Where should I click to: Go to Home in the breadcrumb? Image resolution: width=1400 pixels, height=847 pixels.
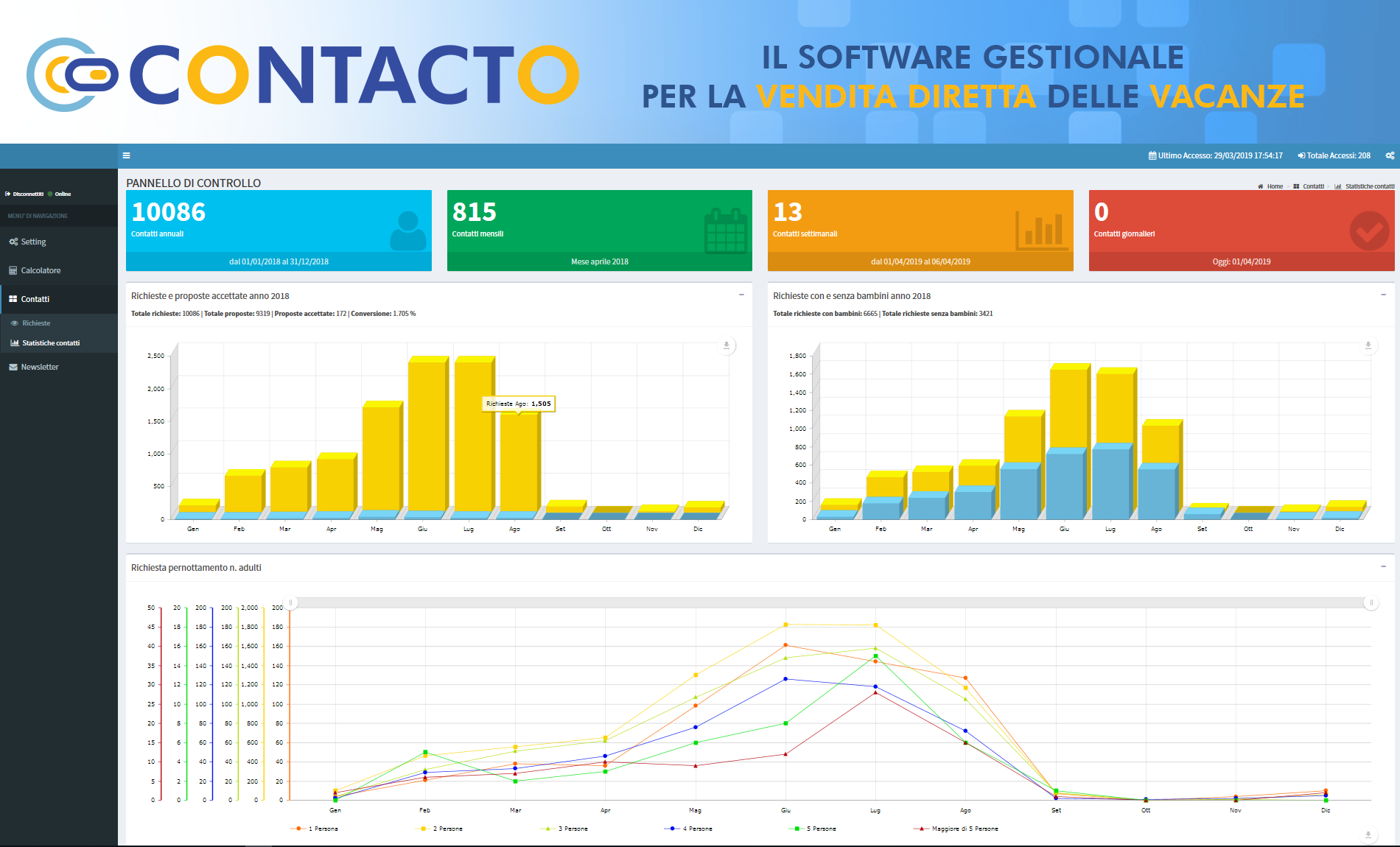click(1275, 186)
